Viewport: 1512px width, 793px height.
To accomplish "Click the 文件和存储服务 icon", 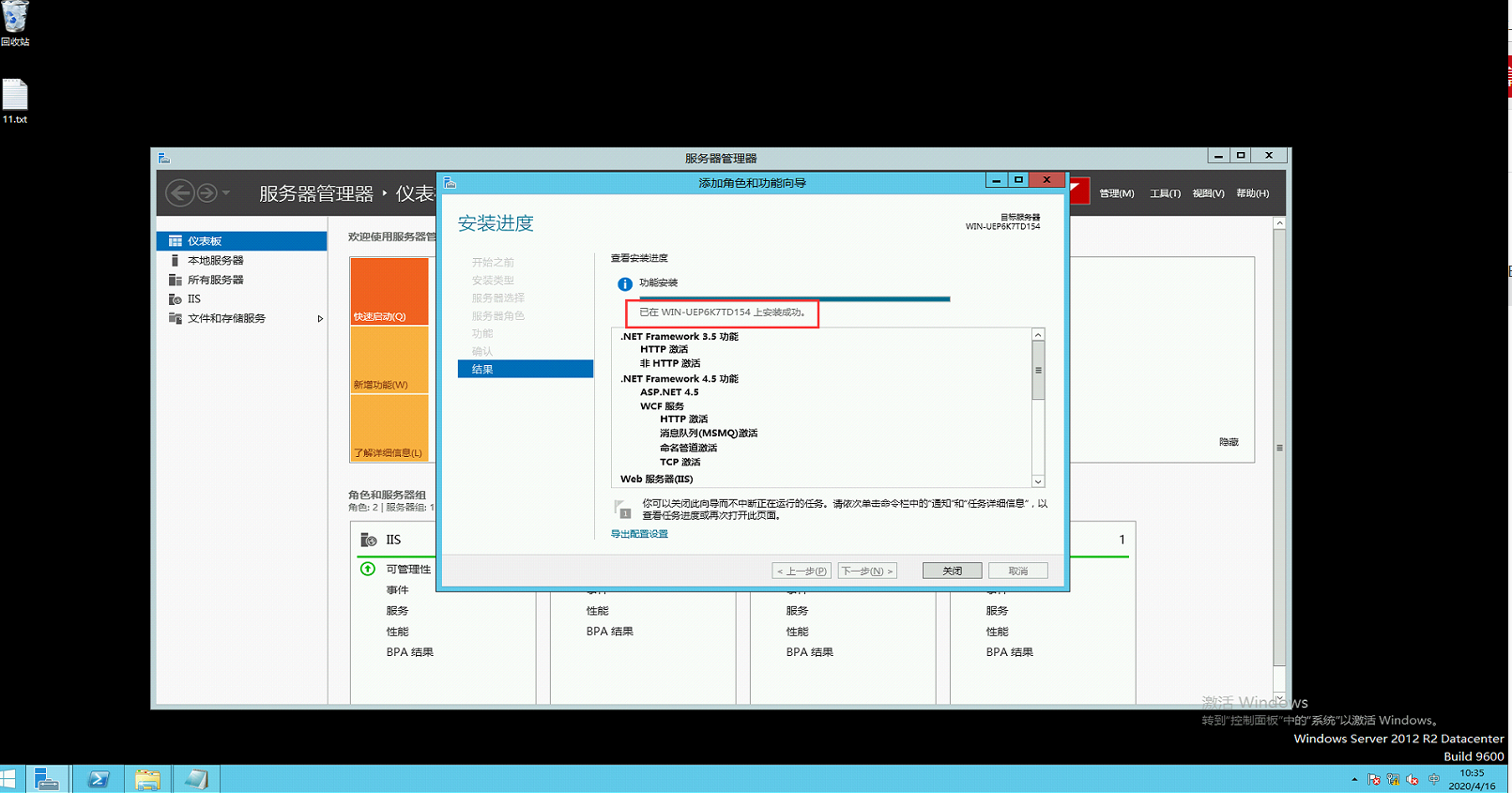I will pyautogui.click(x=175, y=318).
